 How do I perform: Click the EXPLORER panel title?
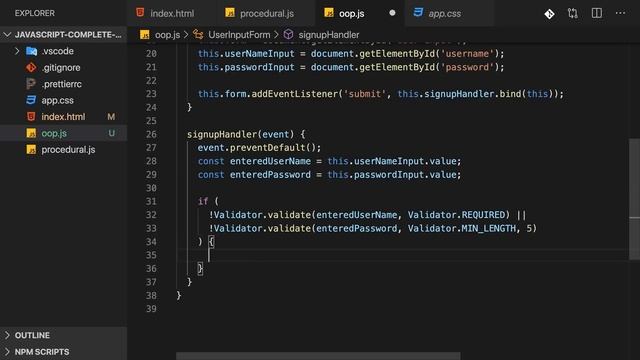35,13
